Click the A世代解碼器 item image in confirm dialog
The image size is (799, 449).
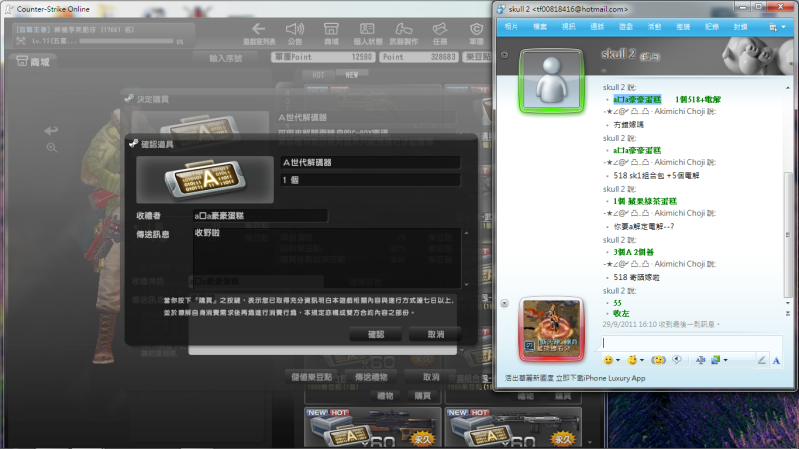coord(205,179)
